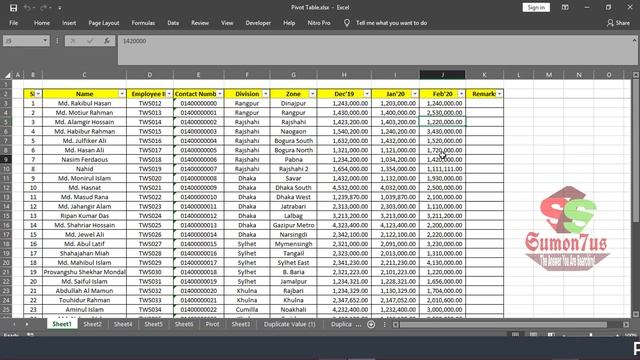This screenshot has width=640, height=360.
Task: Click the Sign in button
Action: [x=536, y=7]
